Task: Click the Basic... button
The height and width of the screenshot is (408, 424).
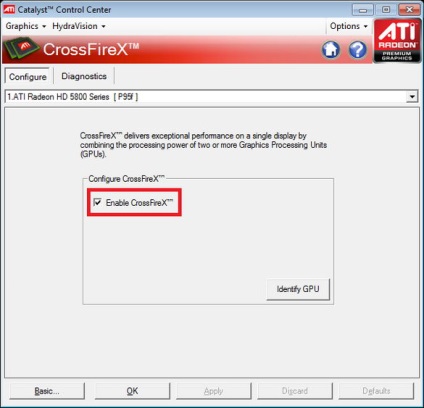Action: click(x=47, y=391)
